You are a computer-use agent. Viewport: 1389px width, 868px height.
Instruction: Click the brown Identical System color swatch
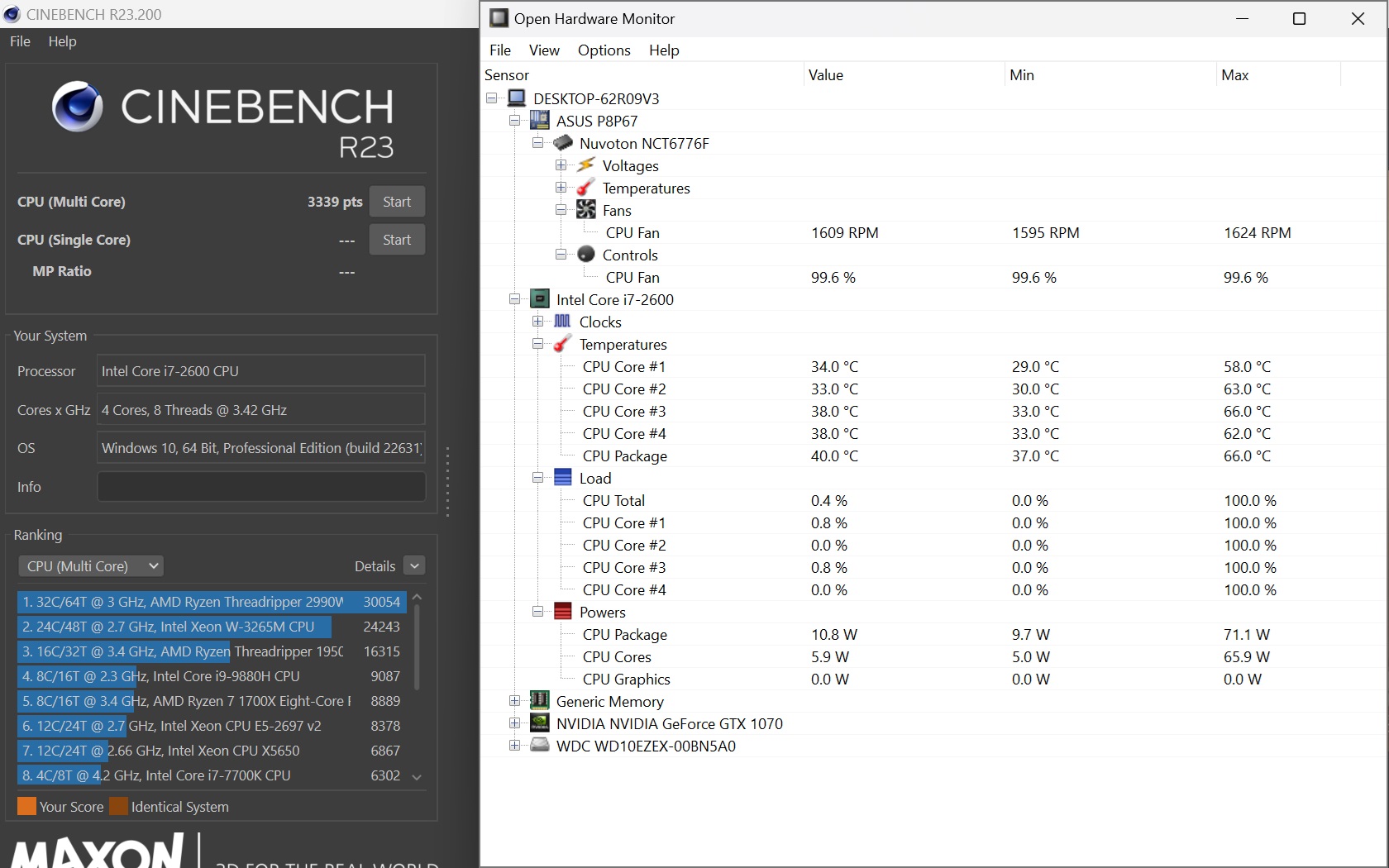(118, 806)
